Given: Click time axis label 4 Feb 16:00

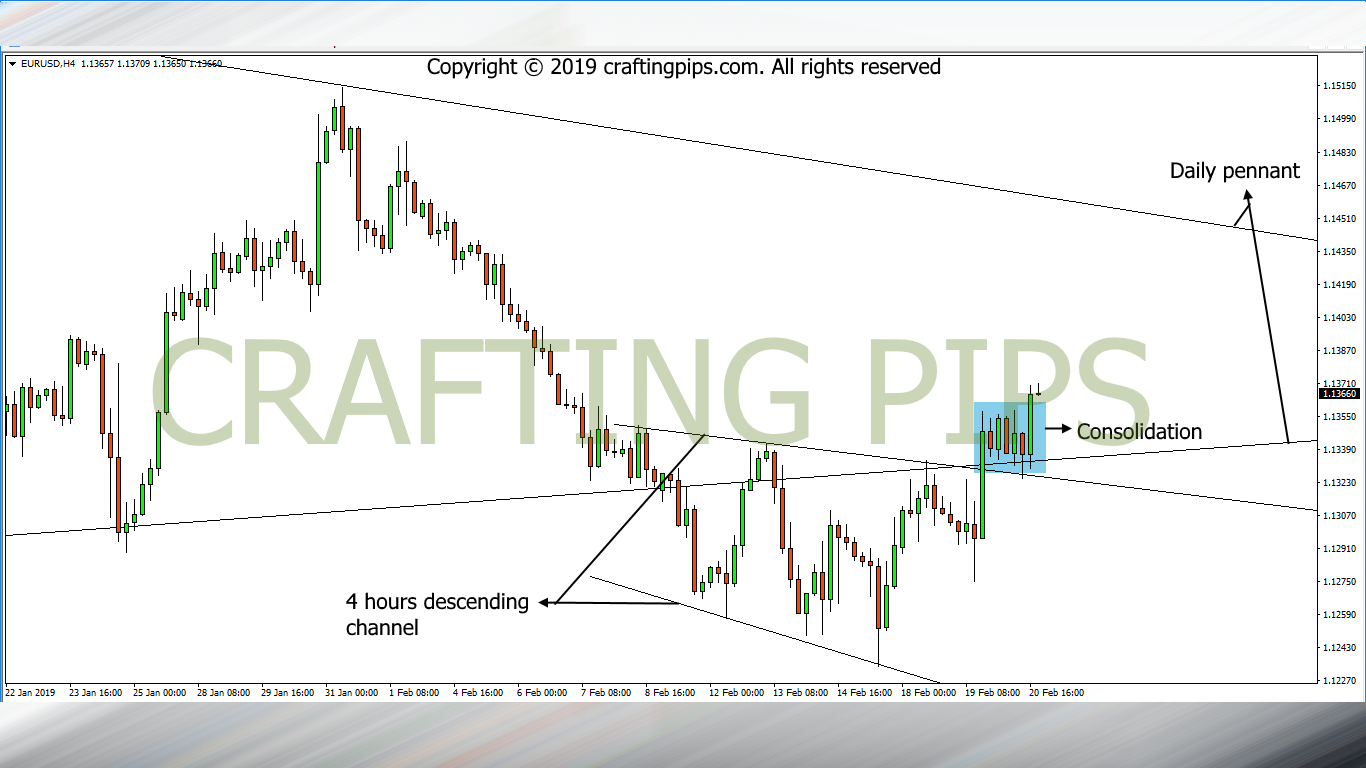Looking at the screenshot, I should pyautogui.click(x=478, y=692).
